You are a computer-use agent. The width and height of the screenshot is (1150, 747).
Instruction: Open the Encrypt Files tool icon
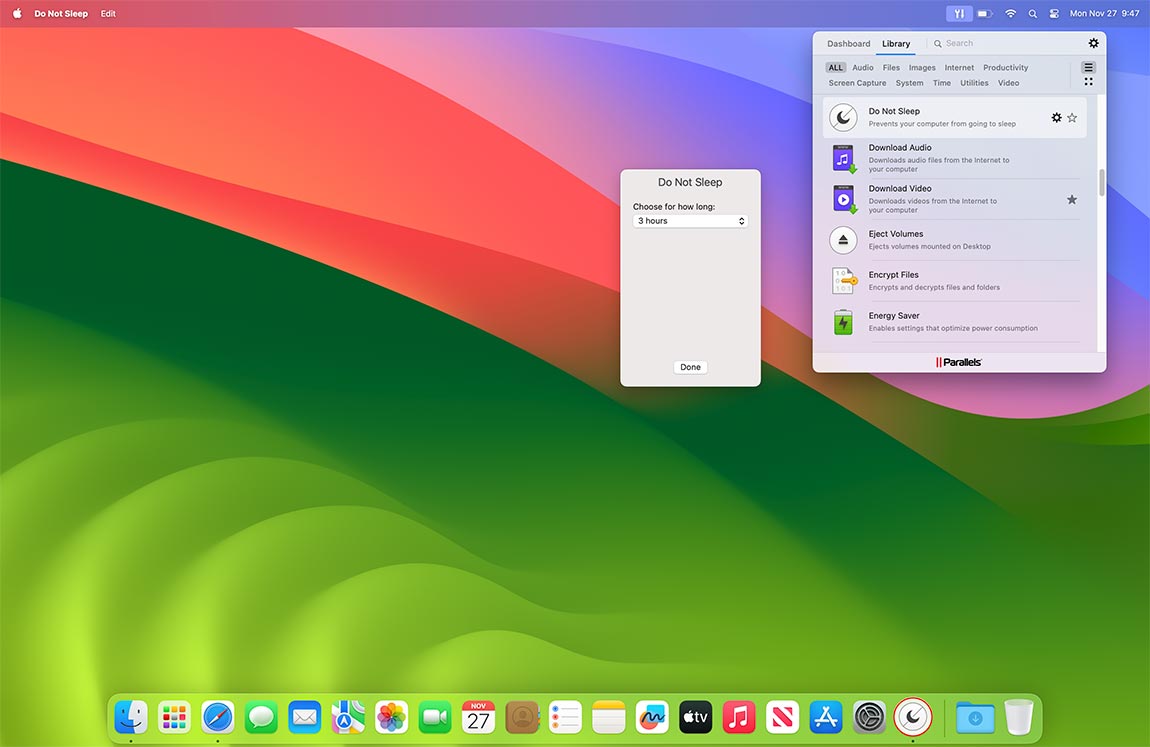click(x=844, y=281)
